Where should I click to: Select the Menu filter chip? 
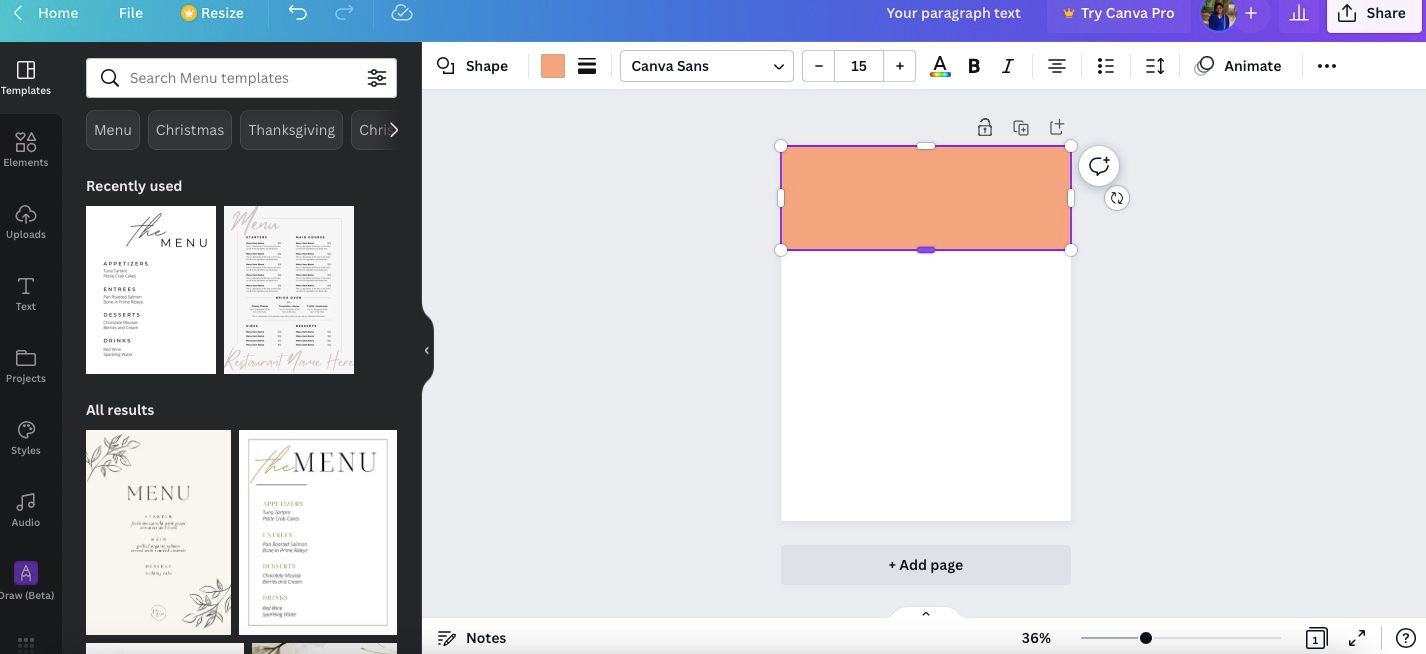pos(113,130)
